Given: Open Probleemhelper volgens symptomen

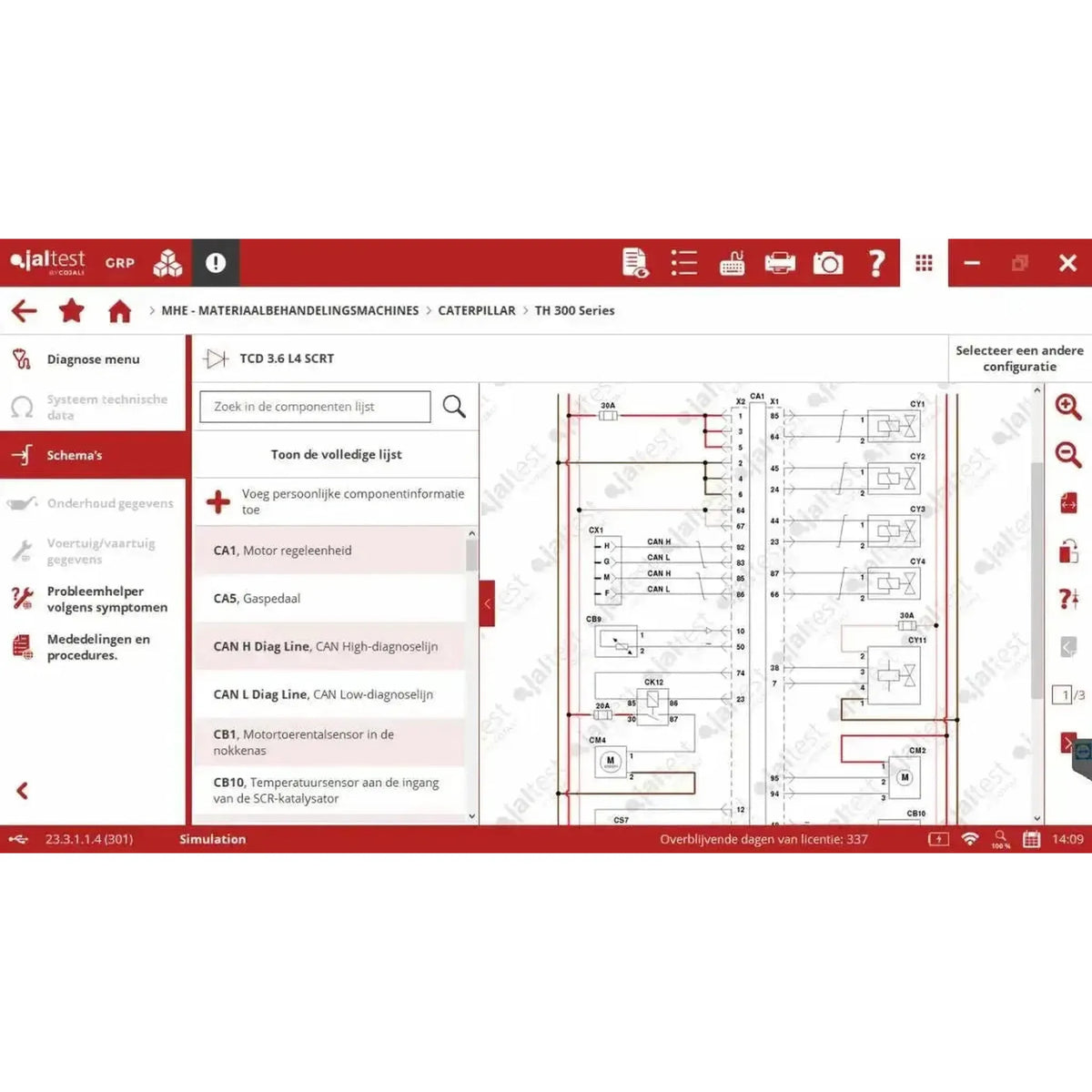Looking at the screenshot, I should (x=94, y=599).
